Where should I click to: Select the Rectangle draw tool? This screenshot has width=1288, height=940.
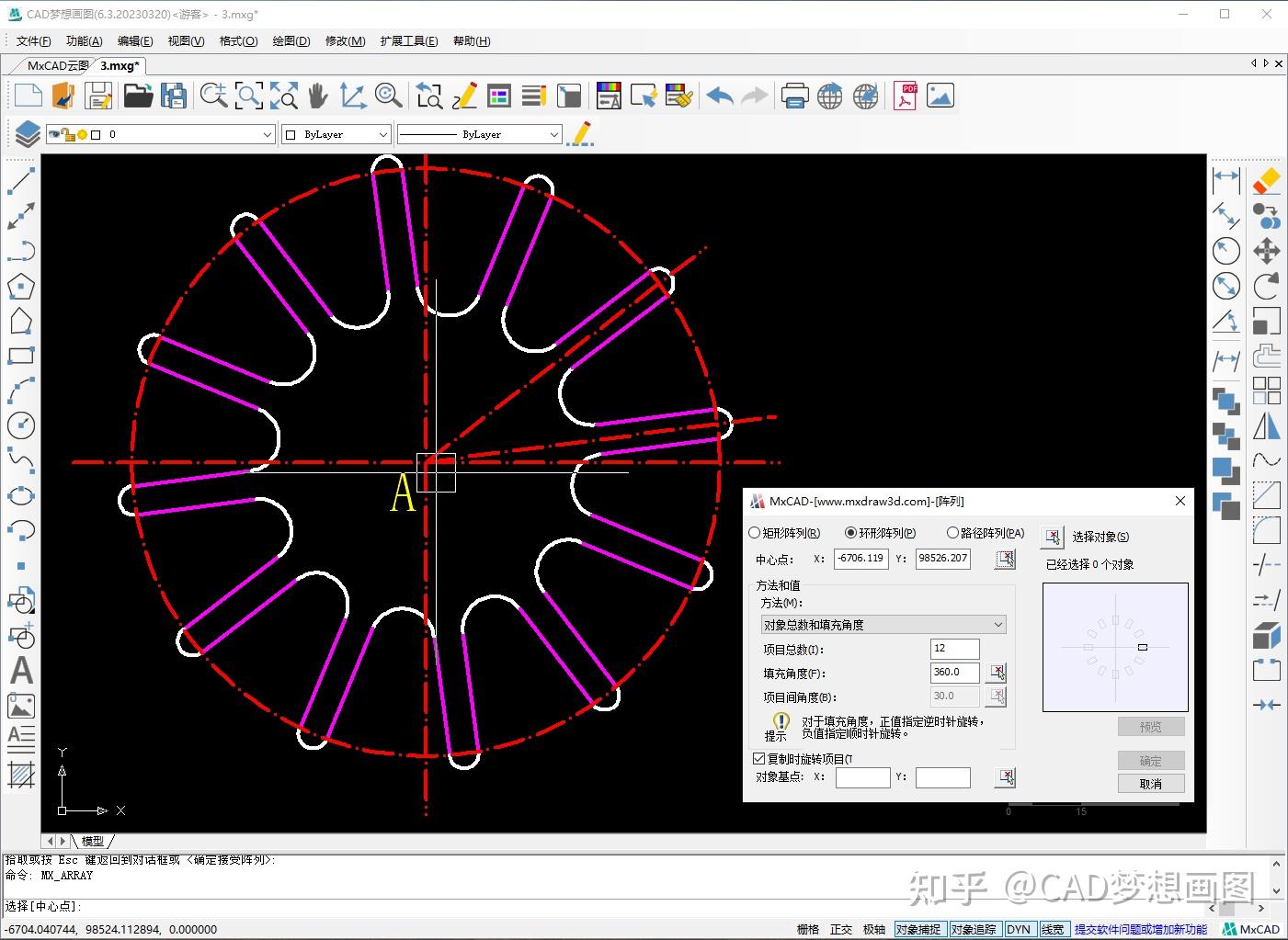tap(20, 356)
